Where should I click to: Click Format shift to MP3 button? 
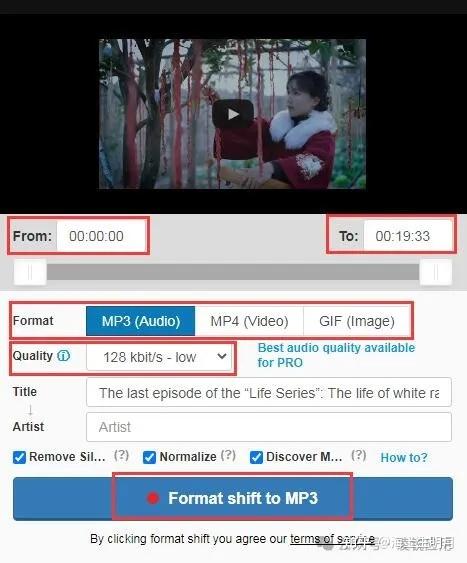click(x=233, y=498)
